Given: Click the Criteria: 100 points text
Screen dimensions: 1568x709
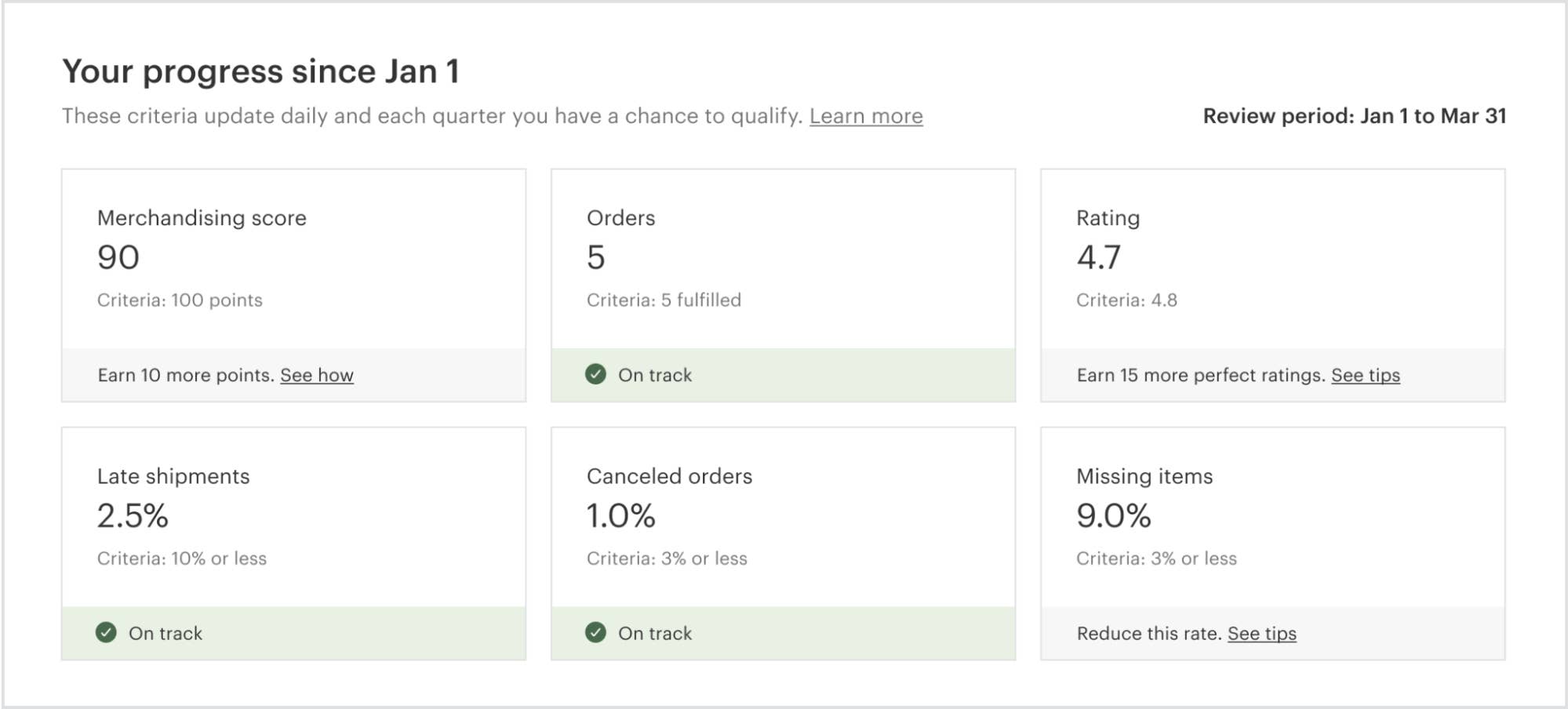Looking at the screenshot, I should [x=180, y=300].
